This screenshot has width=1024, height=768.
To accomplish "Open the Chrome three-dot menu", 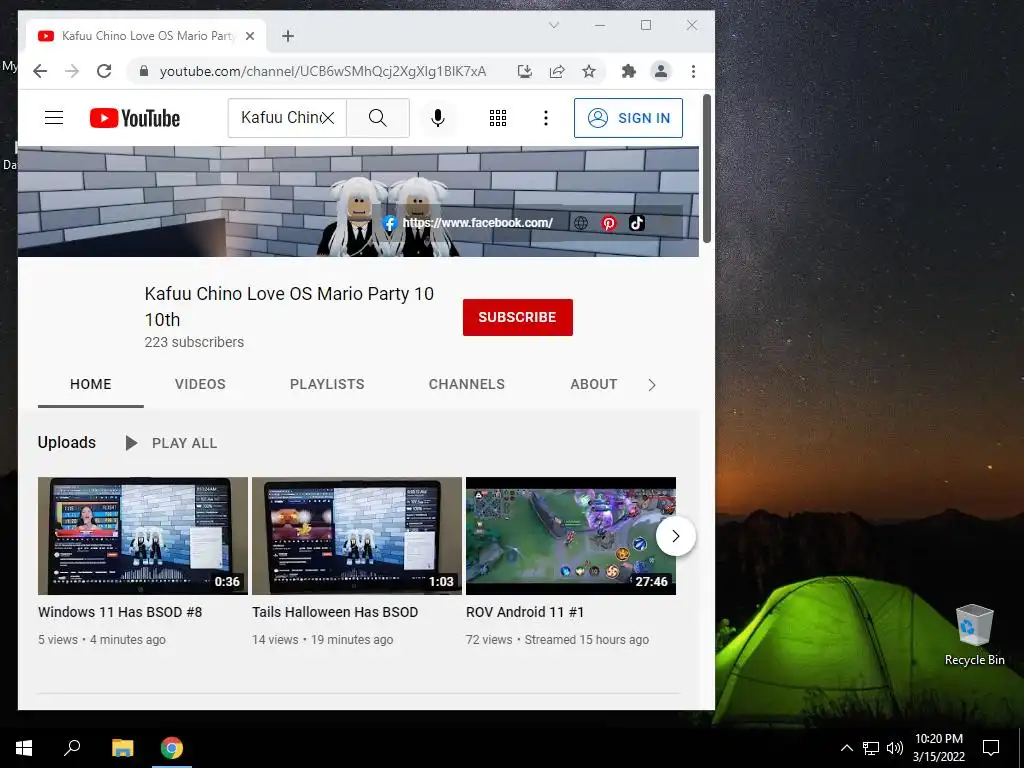I will [694, 71].
